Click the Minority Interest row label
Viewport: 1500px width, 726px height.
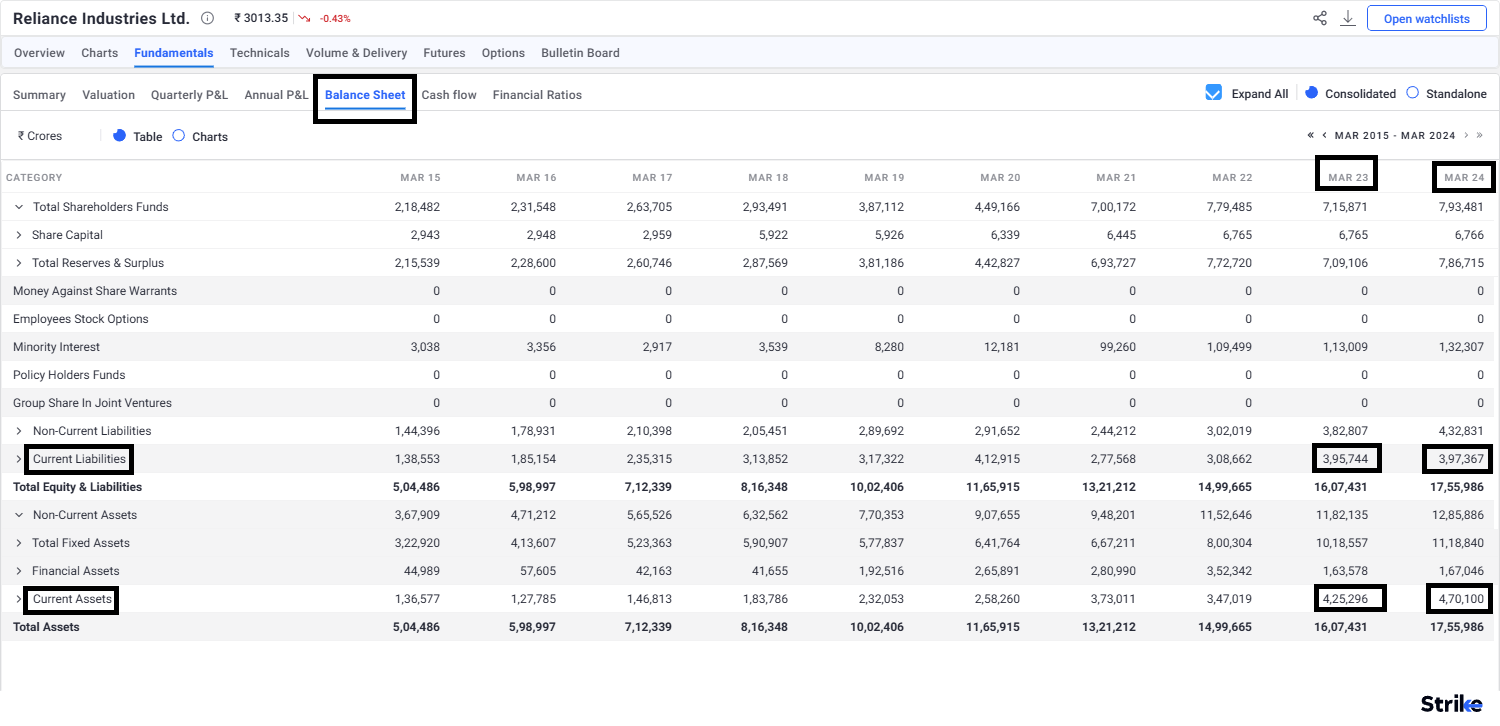tap(56, 347)
